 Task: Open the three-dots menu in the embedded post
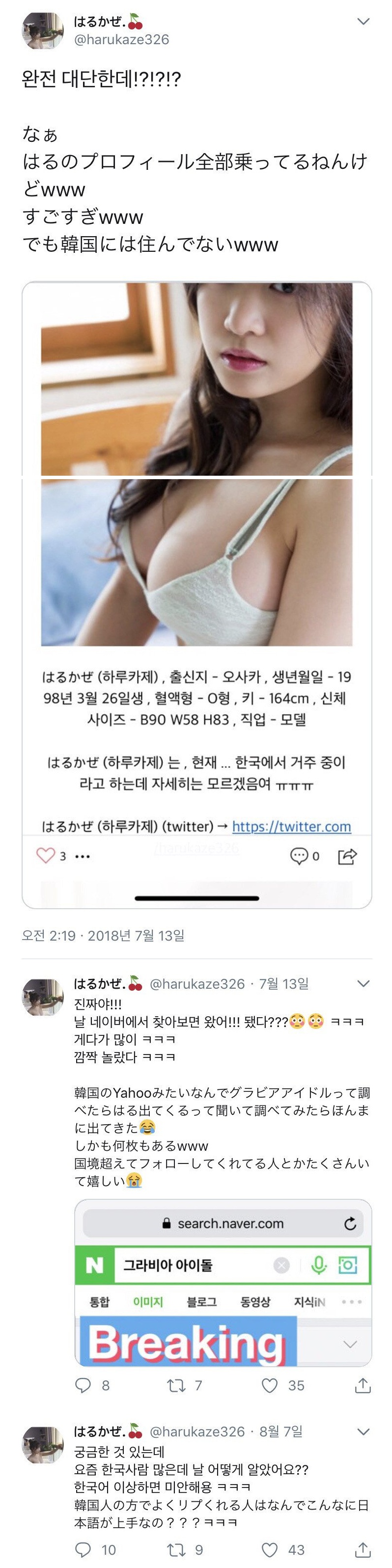[x=82, y=857]
